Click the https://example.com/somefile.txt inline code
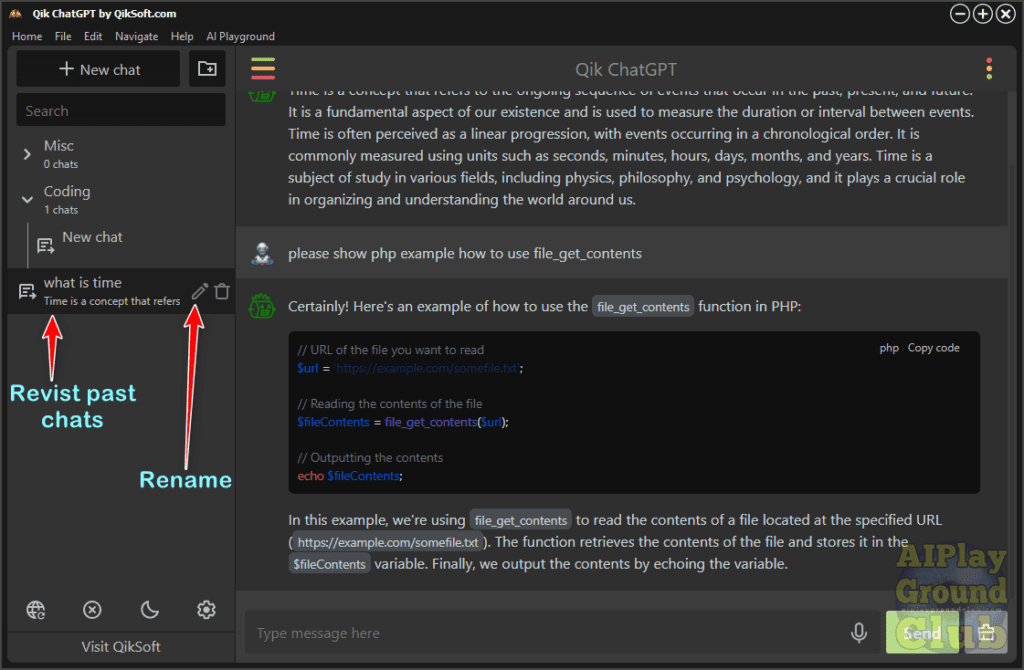Image resolution: width=1024 pixels, height=670 pixels. point(387,542)
